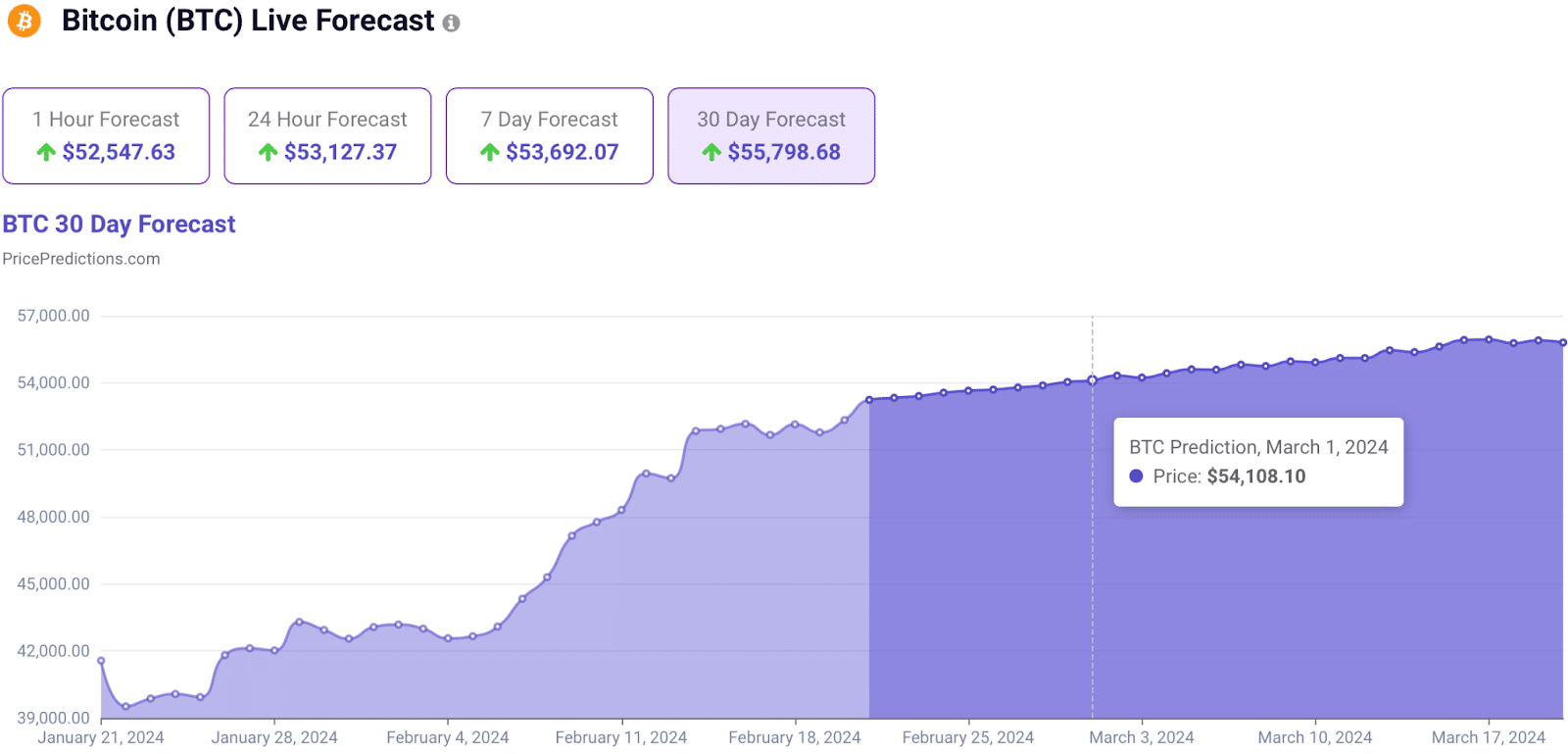This screenshot has height=754, width=1568.
Task: Click green up arrow in 7 Day Forecast
Action: pos(490,152)
